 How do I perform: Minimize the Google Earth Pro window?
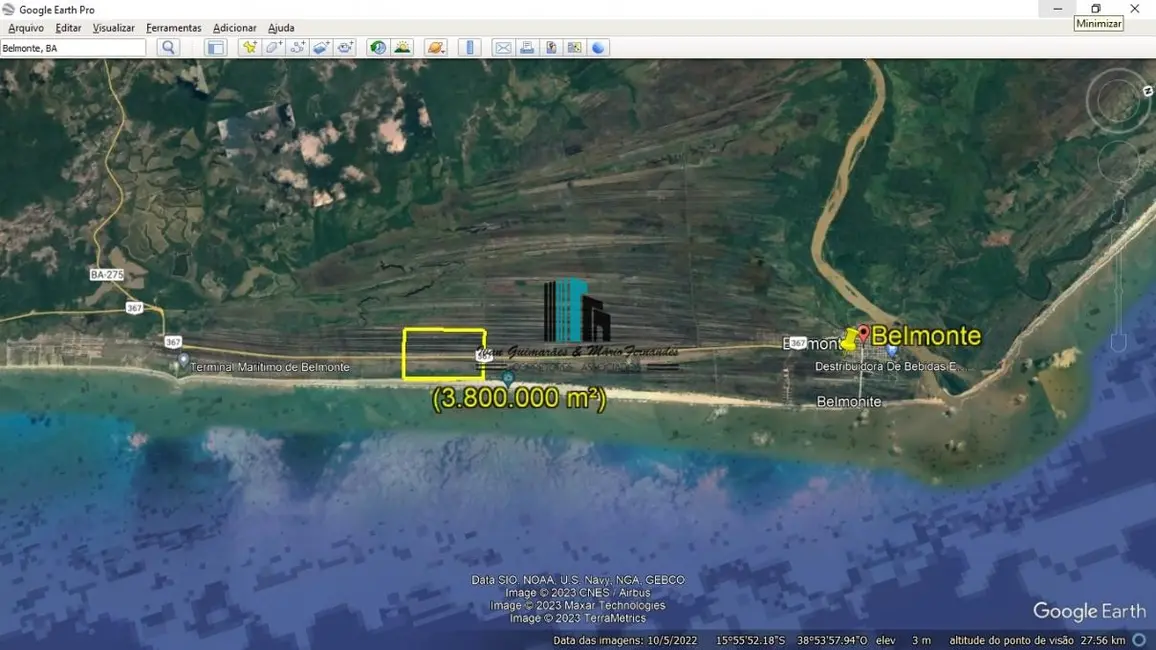click(1057, 9)
